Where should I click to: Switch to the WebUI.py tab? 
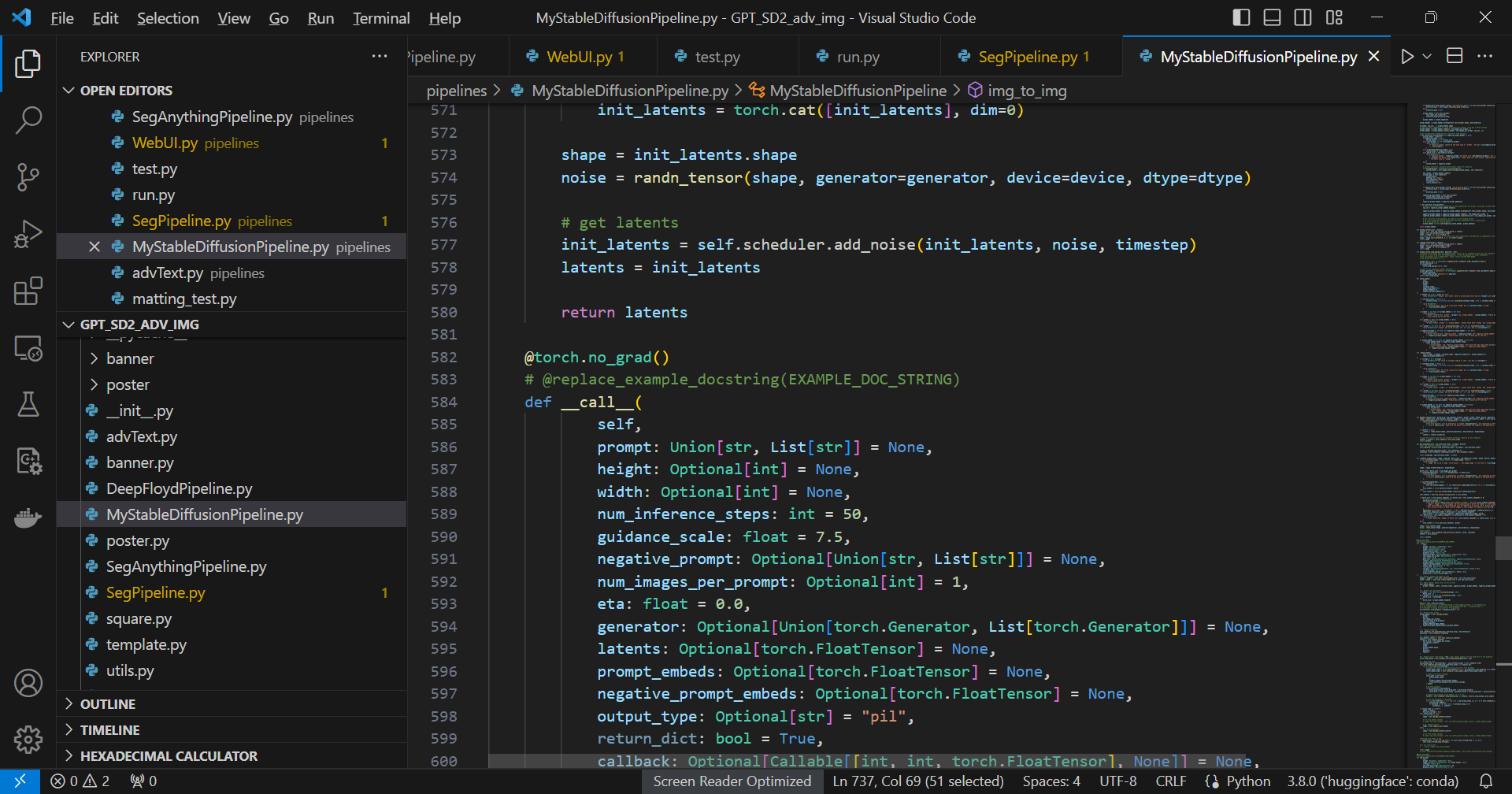coord(584,57)
